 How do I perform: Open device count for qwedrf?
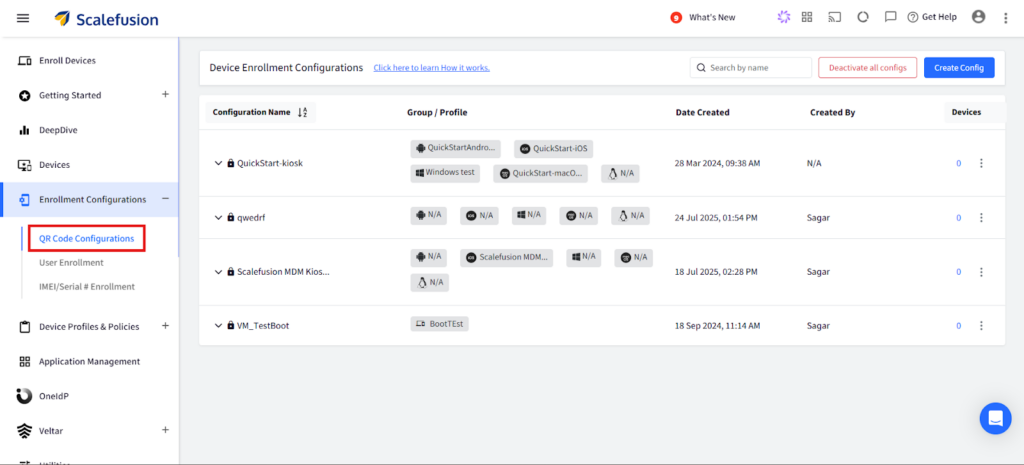(x=959, y=218)
